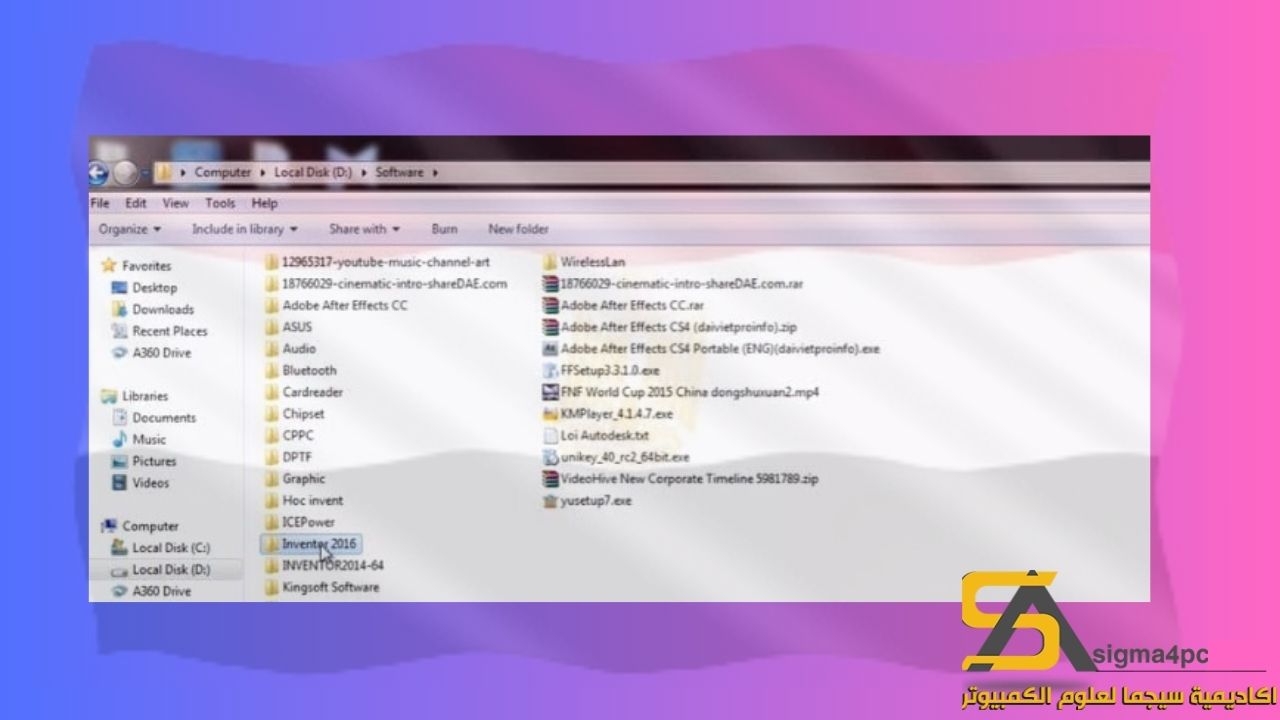Click the folder icon in address bar
The height and width of the screenshot is (720, 1280).
pyautogui.click(x=162, y=173)
